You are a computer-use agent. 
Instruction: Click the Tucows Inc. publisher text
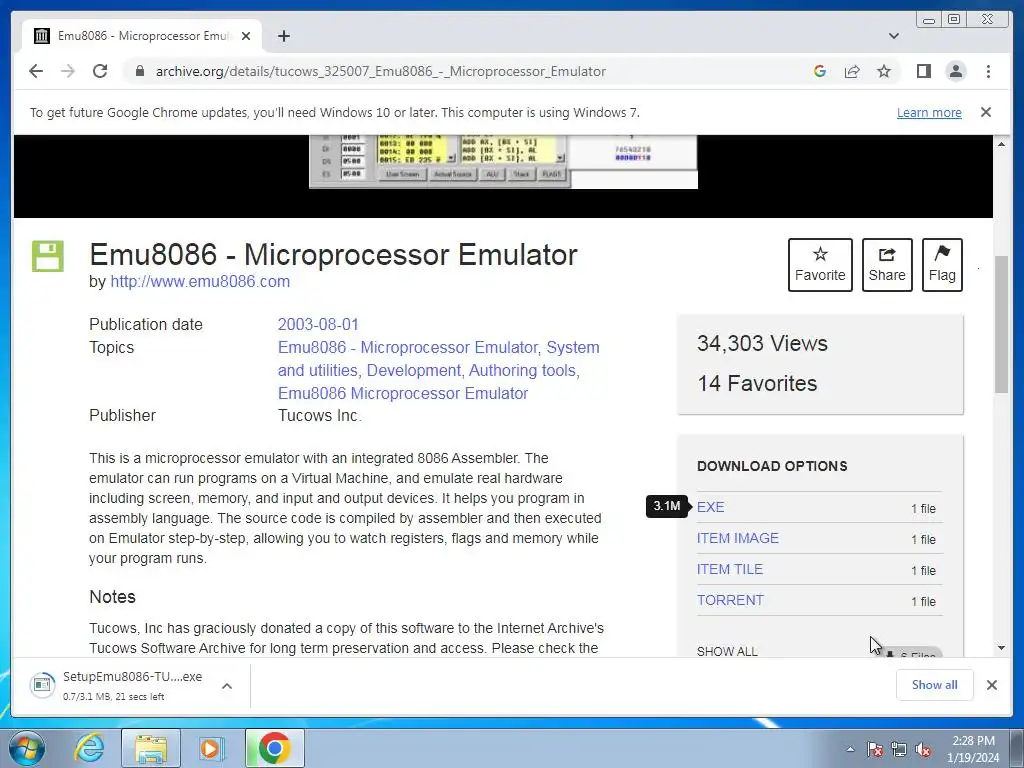tap(319, 416)
